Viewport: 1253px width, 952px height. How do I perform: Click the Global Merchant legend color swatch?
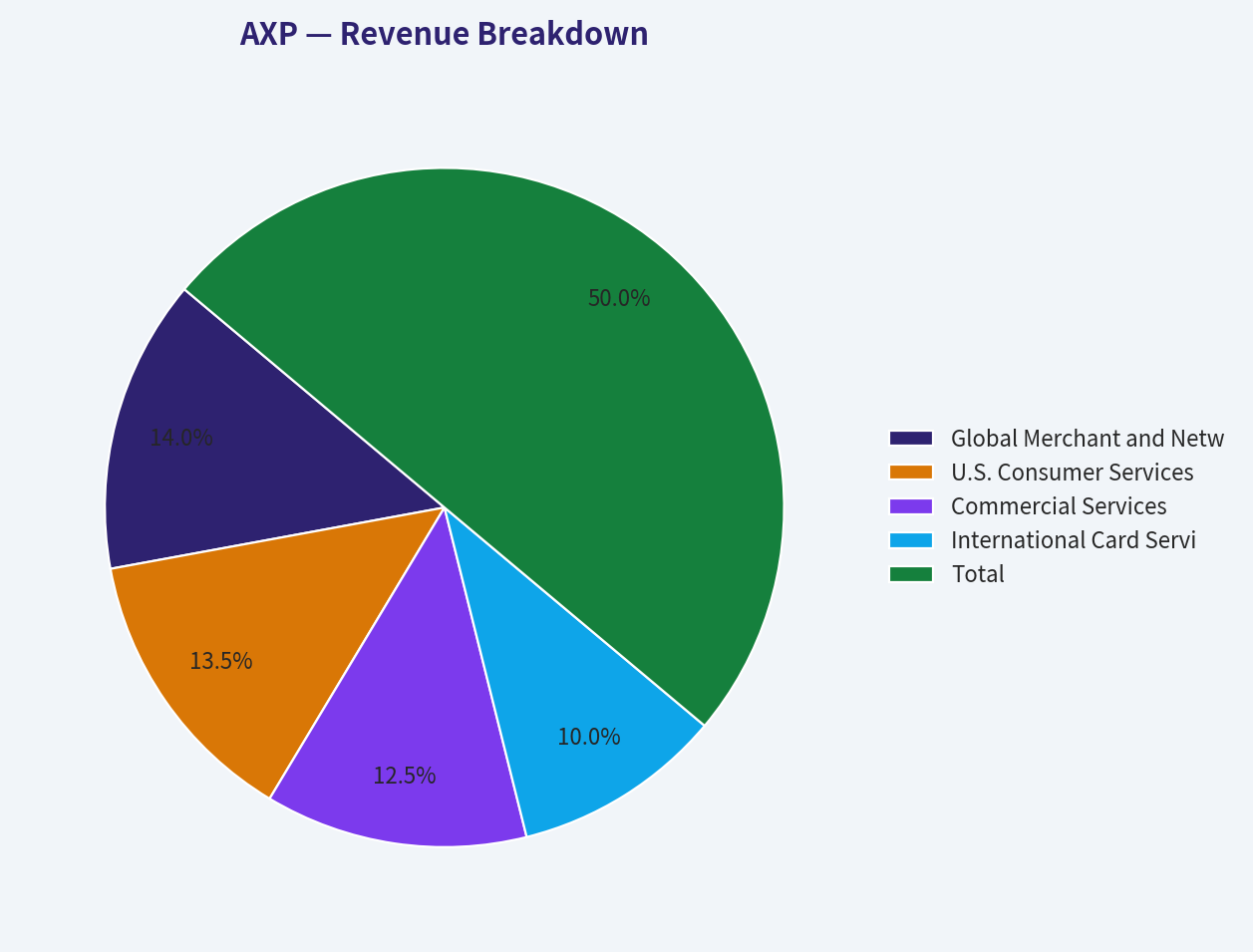click(x=911, y=438)
